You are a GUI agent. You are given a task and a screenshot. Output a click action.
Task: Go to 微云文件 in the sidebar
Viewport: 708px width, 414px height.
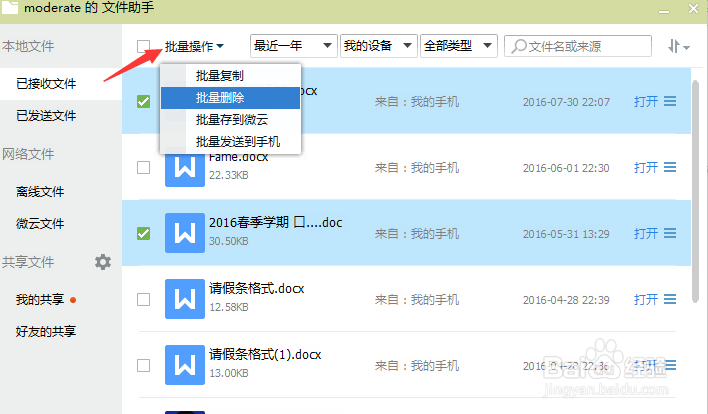click(x=40, y=223)
